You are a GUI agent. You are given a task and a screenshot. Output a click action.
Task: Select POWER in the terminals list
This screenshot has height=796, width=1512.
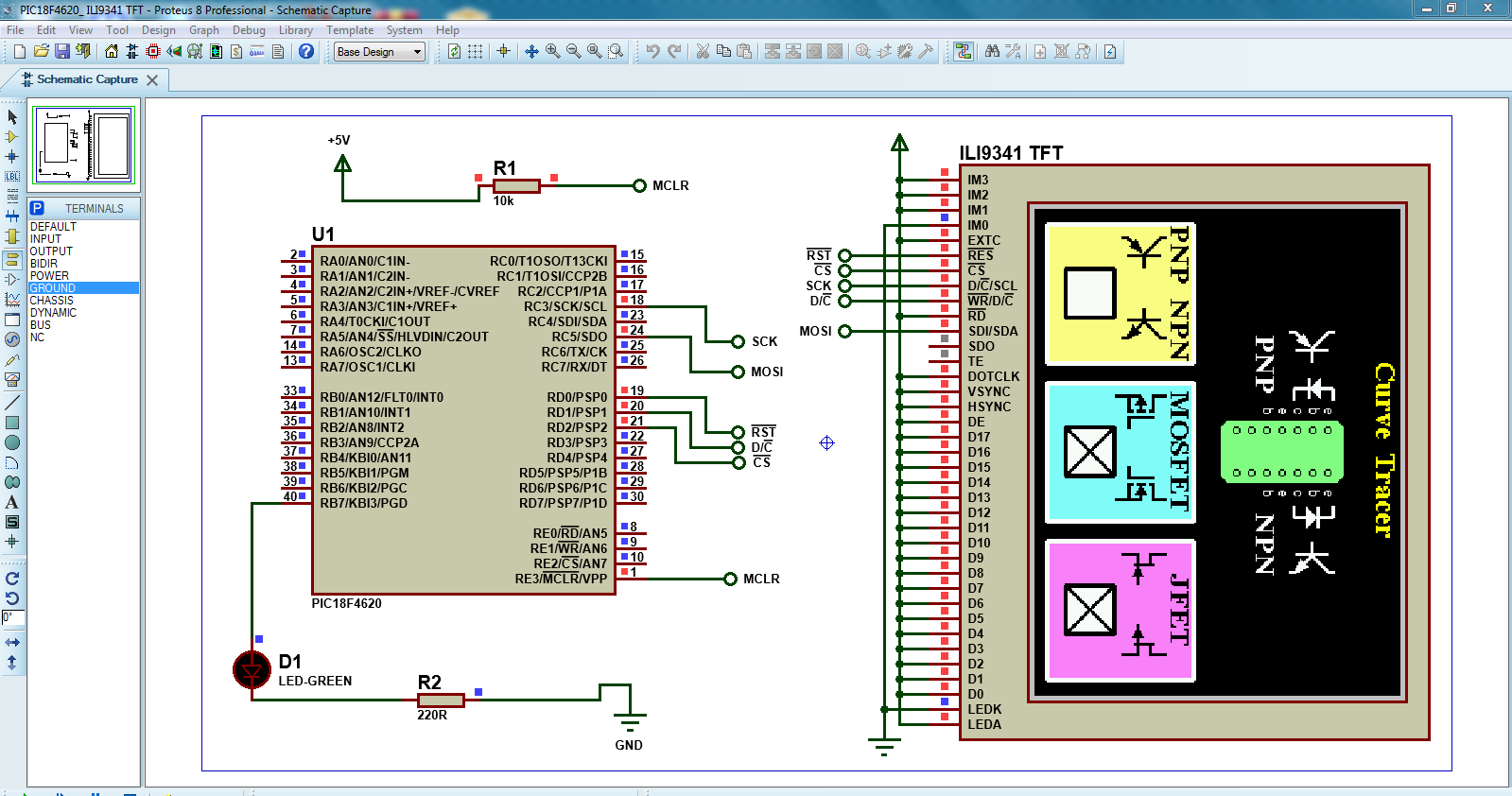tap(49, 276)
